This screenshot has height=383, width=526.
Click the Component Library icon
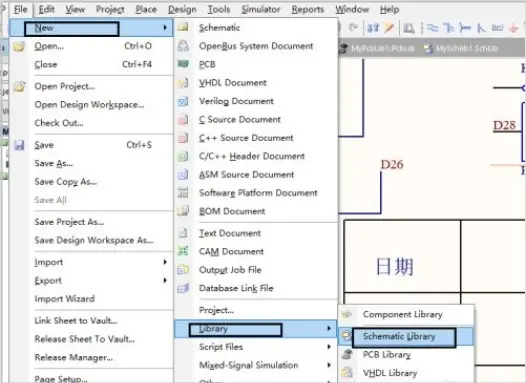347,314
